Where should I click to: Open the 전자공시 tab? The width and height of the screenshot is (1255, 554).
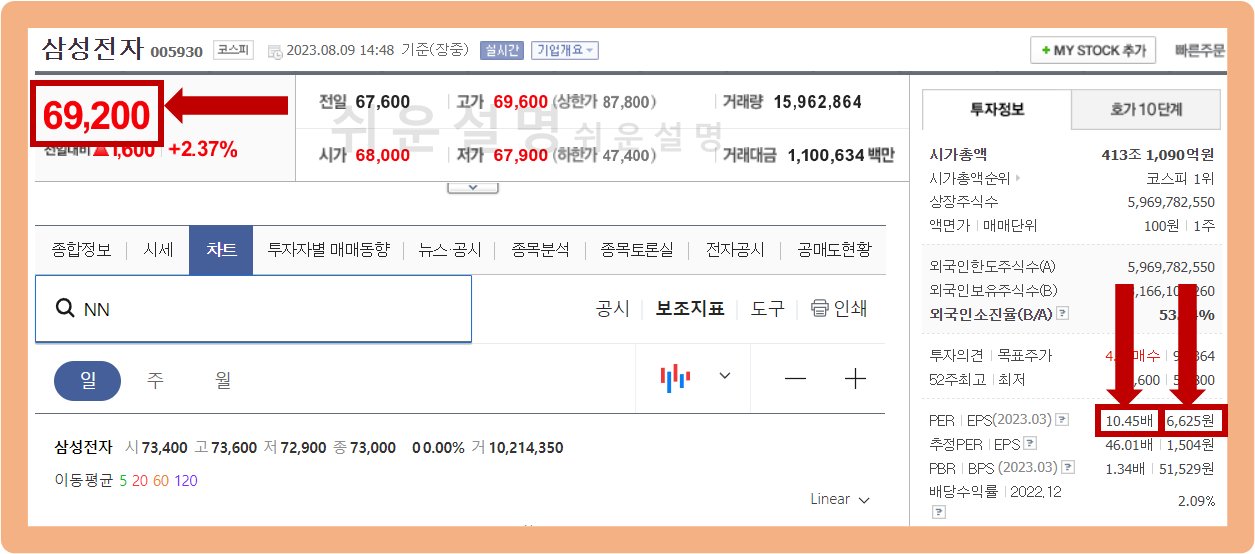coord(735,250)
